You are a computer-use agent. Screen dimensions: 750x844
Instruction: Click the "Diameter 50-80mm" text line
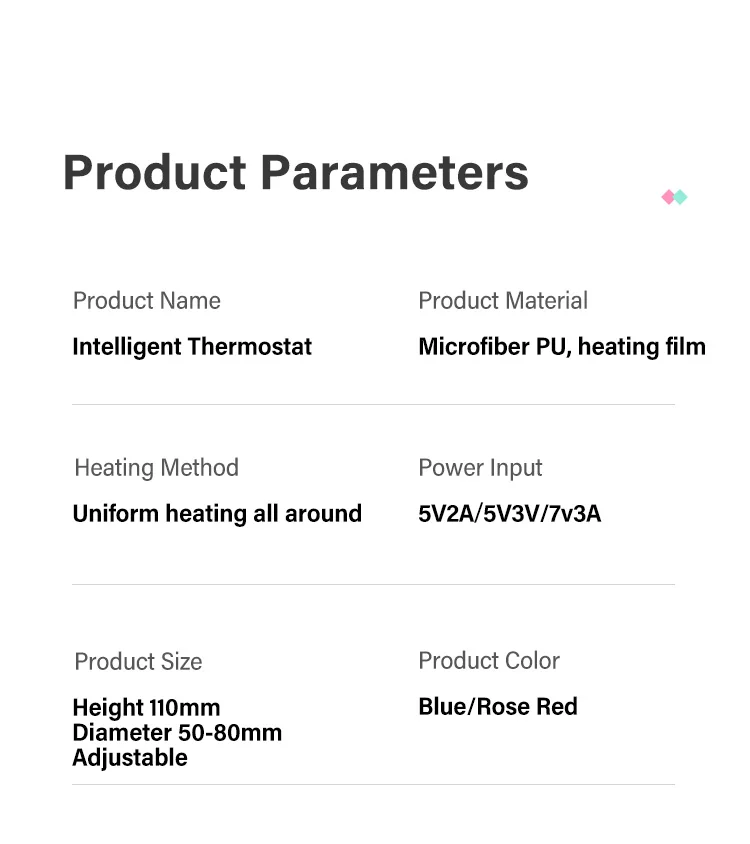click(x=177, y=733)
